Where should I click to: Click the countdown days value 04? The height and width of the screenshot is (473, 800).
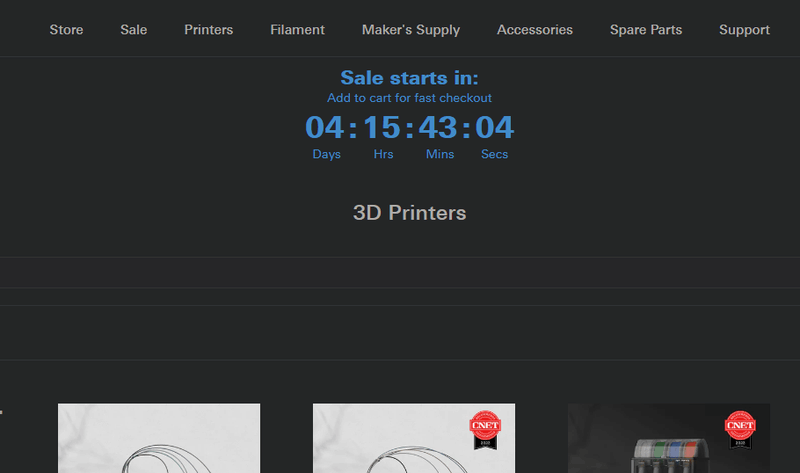[324, 127]
